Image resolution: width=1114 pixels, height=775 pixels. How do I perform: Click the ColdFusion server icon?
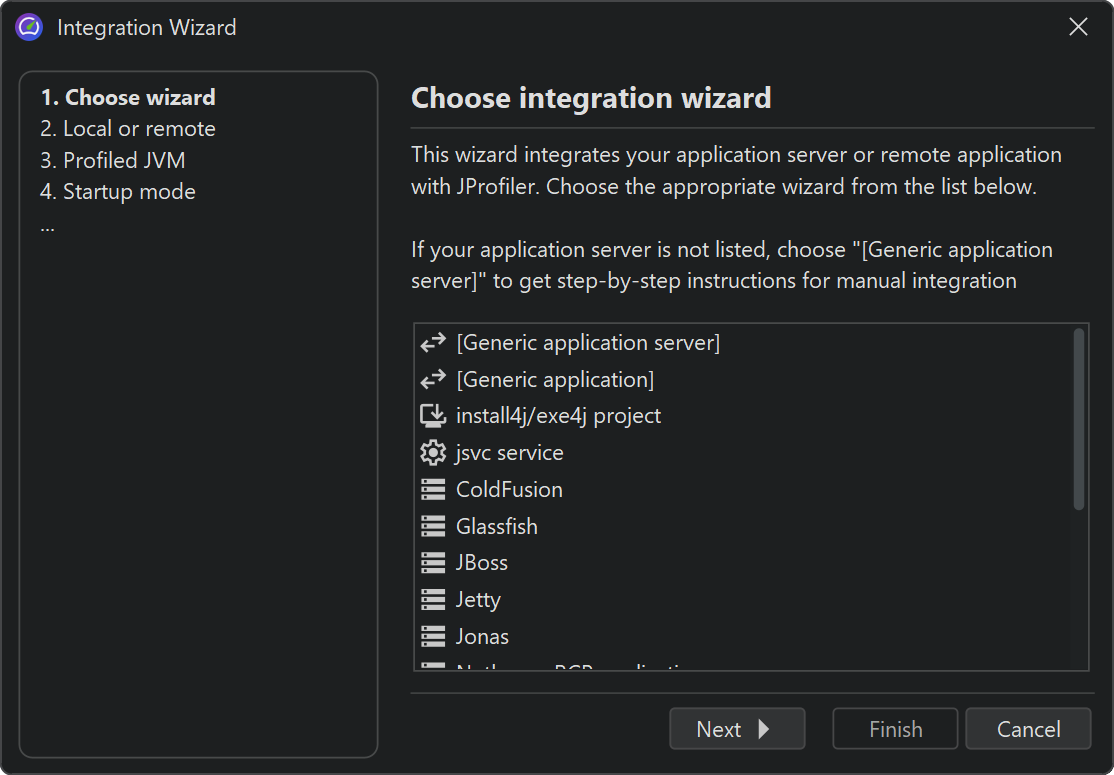coord(433,490)
